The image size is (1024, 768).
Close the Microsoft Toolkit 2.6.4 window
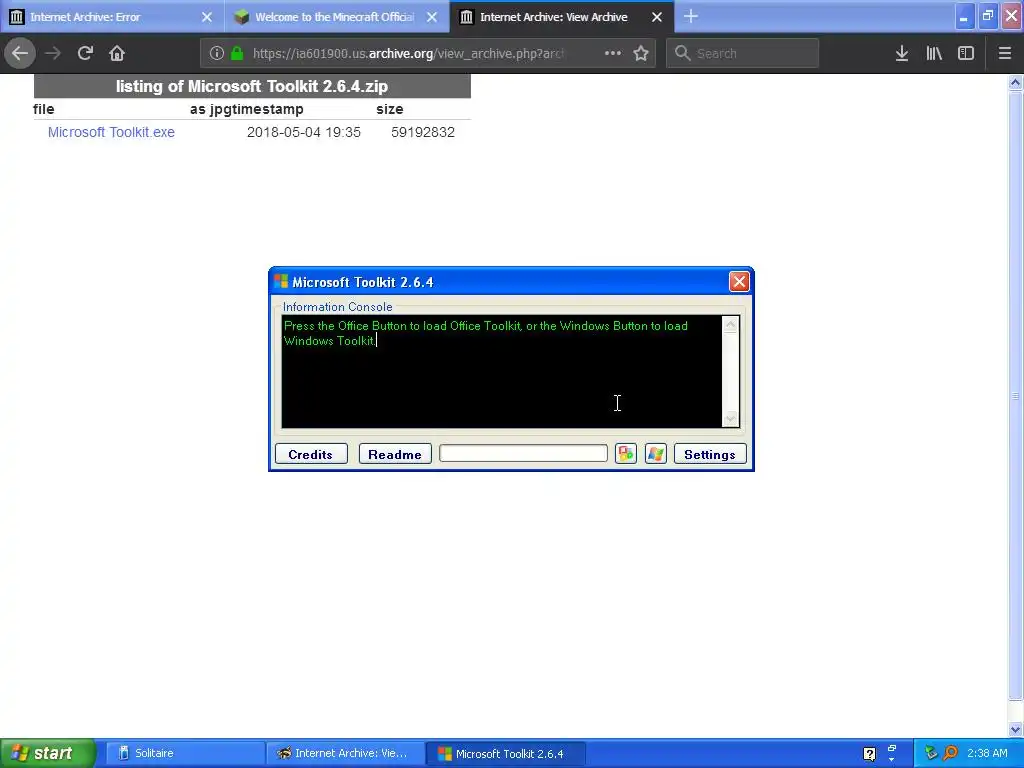click(x=739, y=281)
